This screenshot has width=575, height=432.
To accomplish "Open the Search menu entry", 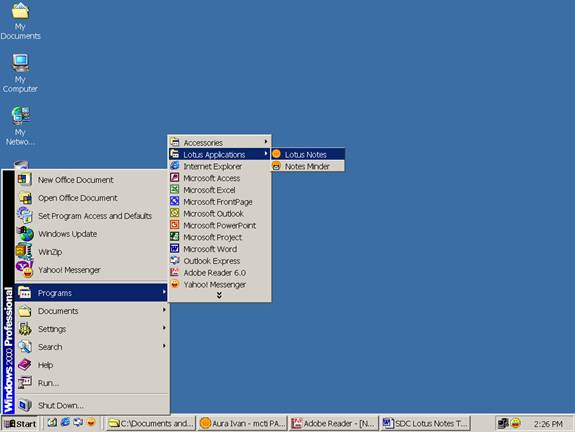I will (91, 347).
